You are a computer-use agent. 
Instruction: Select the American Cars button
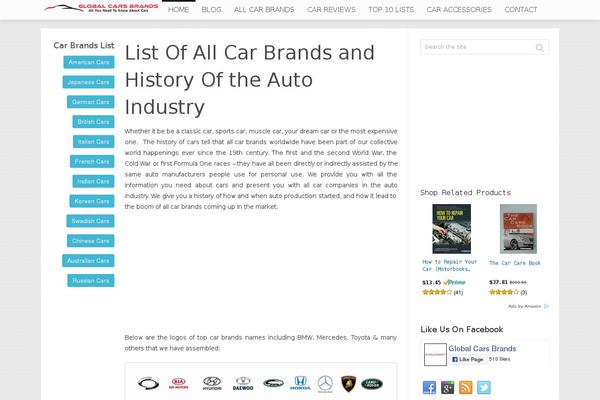(x=89, y=62)
